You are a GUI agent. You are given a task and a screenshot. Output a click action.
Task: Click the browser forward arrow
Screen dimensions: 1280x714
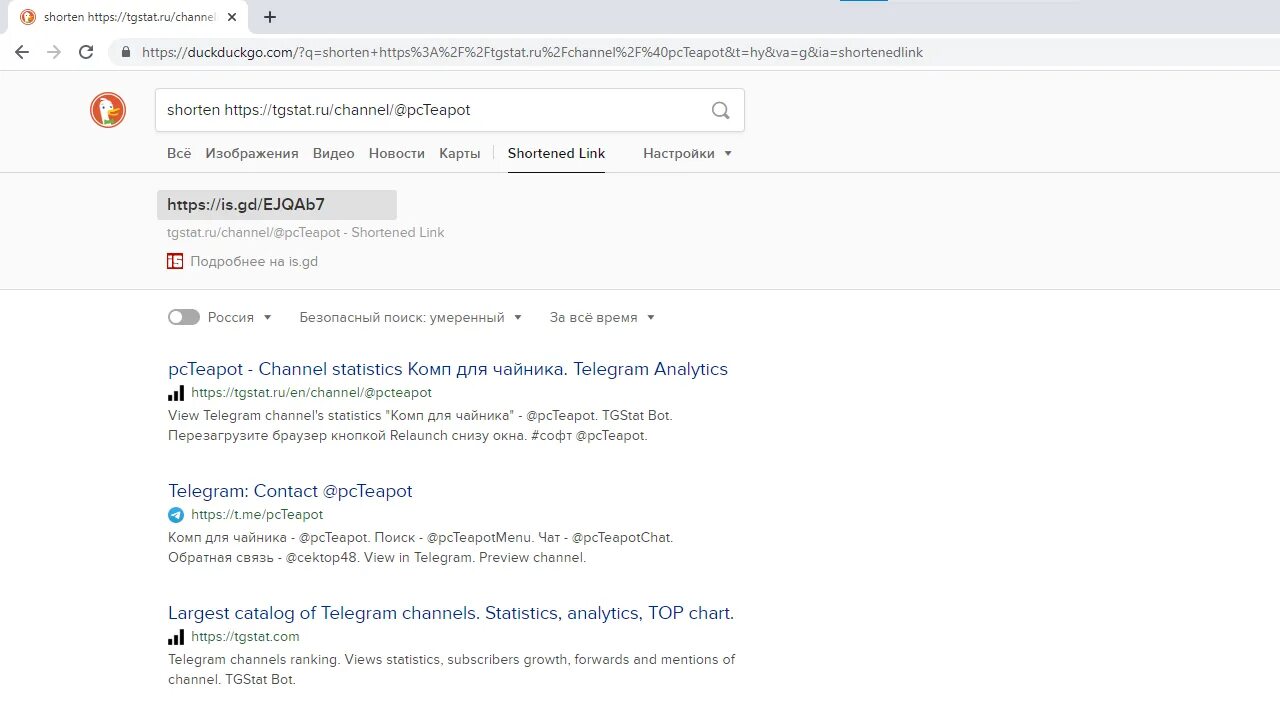click(x=54, y=52)
